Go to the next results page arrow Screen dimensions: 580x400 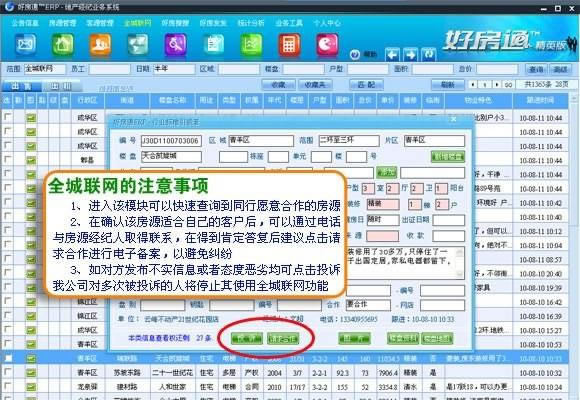point(497,85)
